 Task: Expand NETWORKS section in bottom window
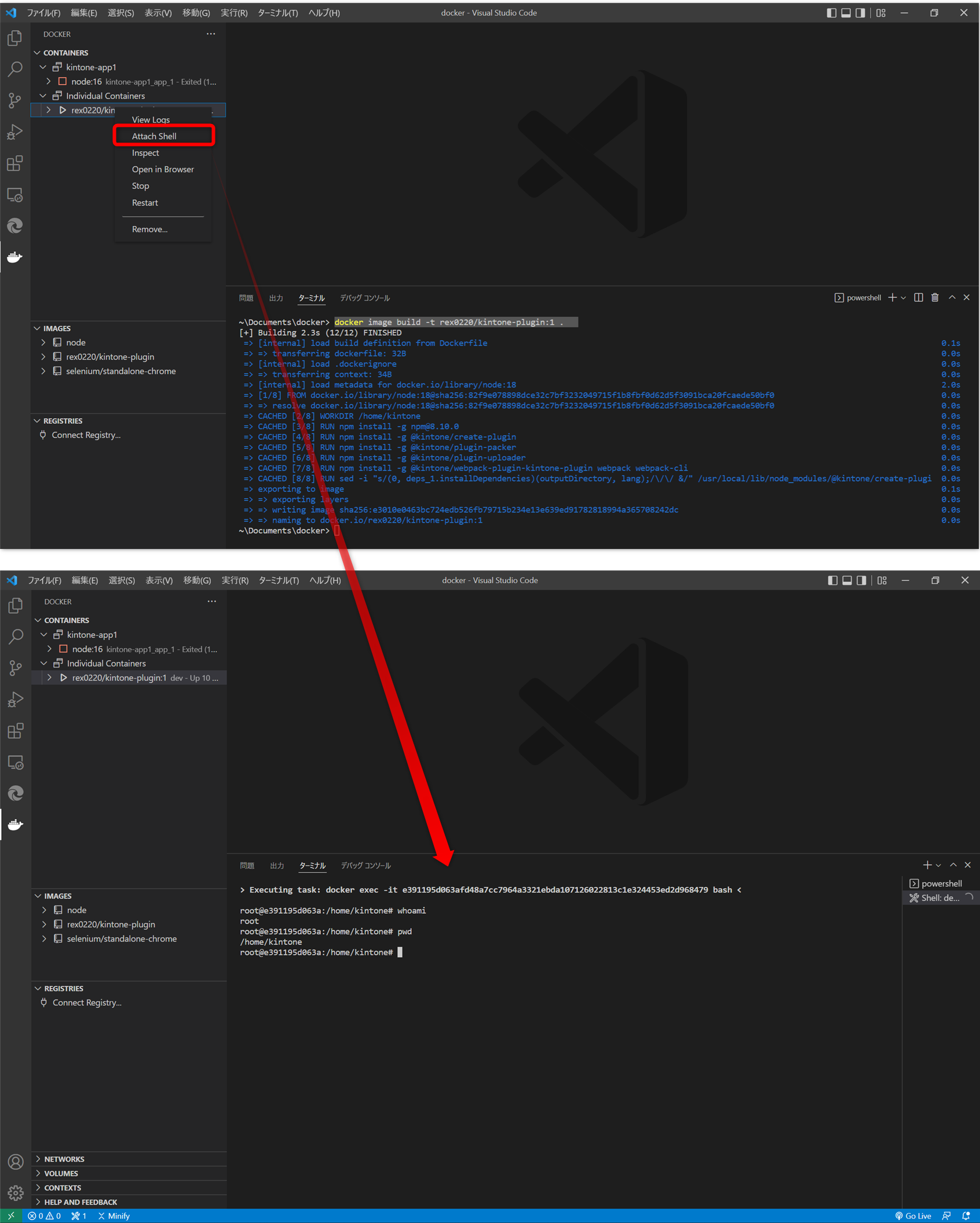point(129,1159)
